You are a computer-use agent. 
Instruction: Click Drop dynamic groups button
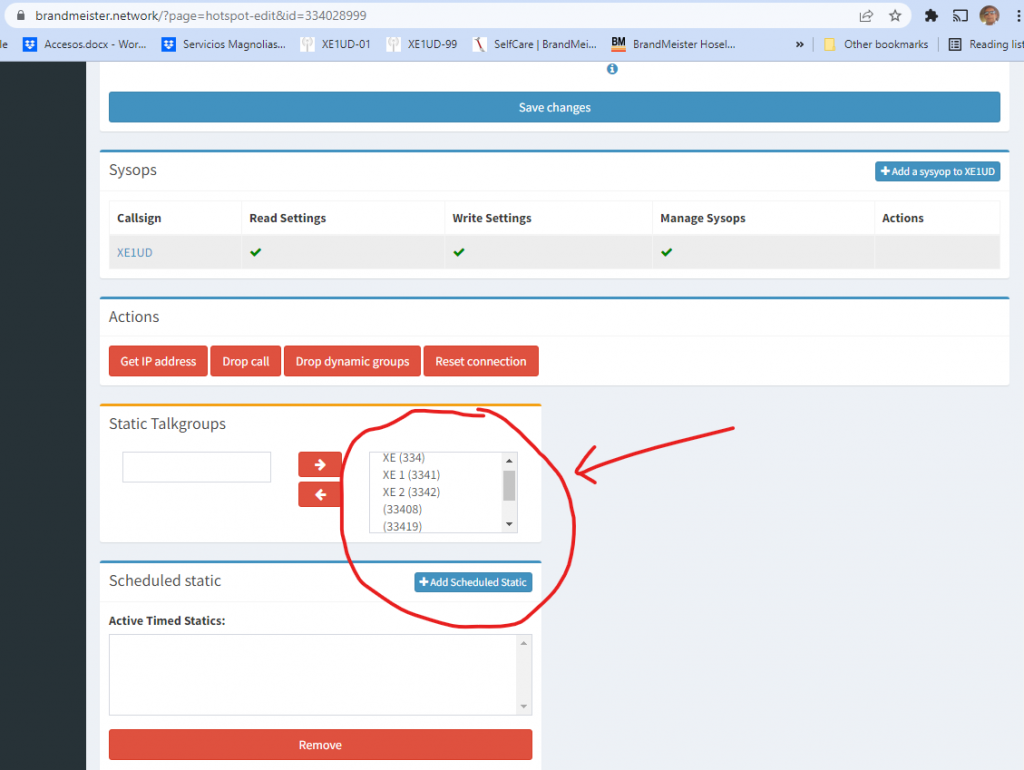(x=352, y=361)
